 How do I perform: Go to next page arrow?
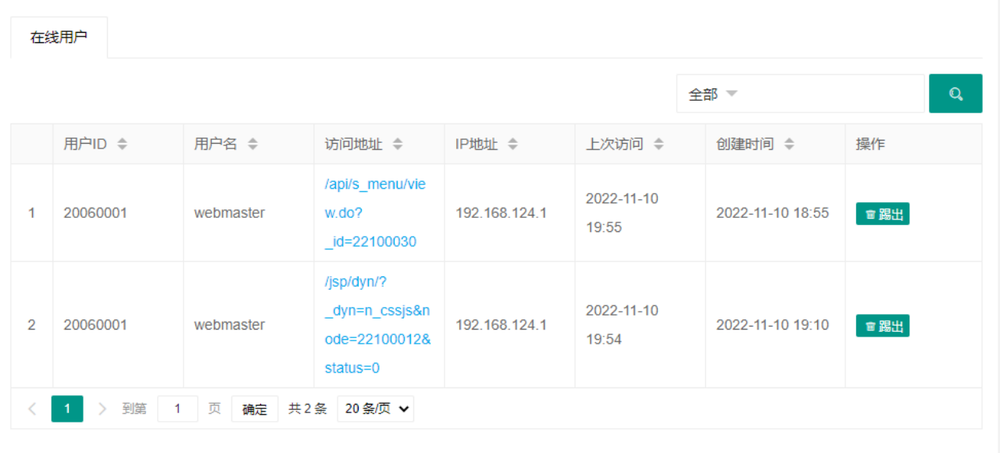click(x=102, y=409)
